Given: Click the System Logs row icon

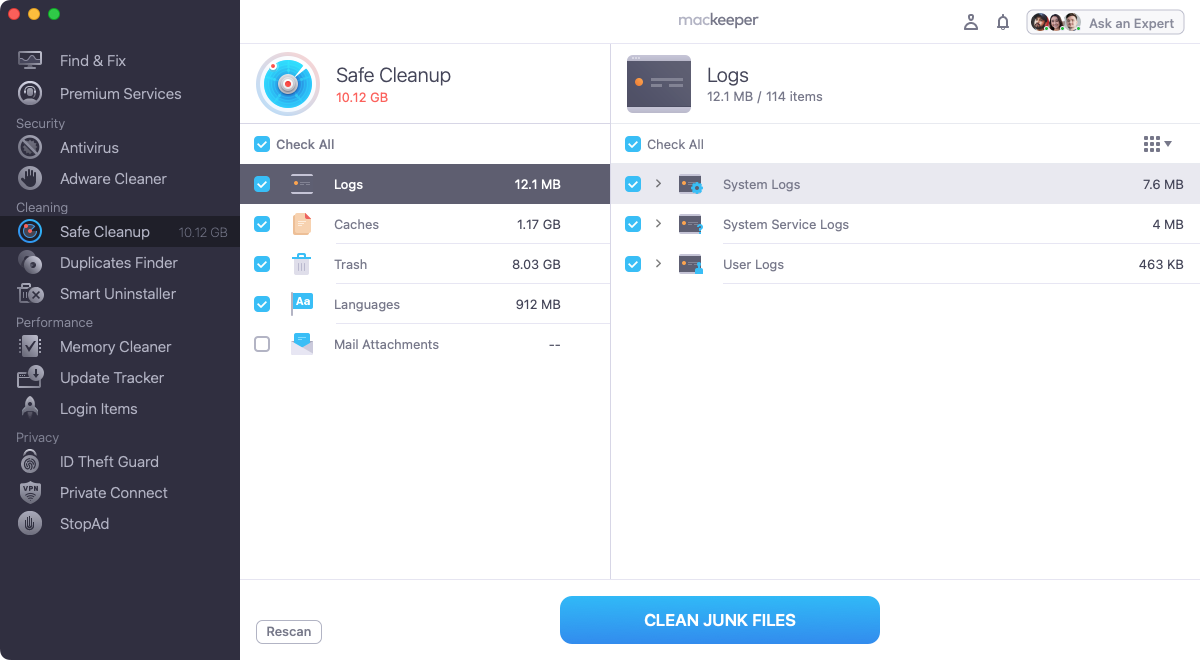Looking at the screenshot, I should click(x=691, y=184).
